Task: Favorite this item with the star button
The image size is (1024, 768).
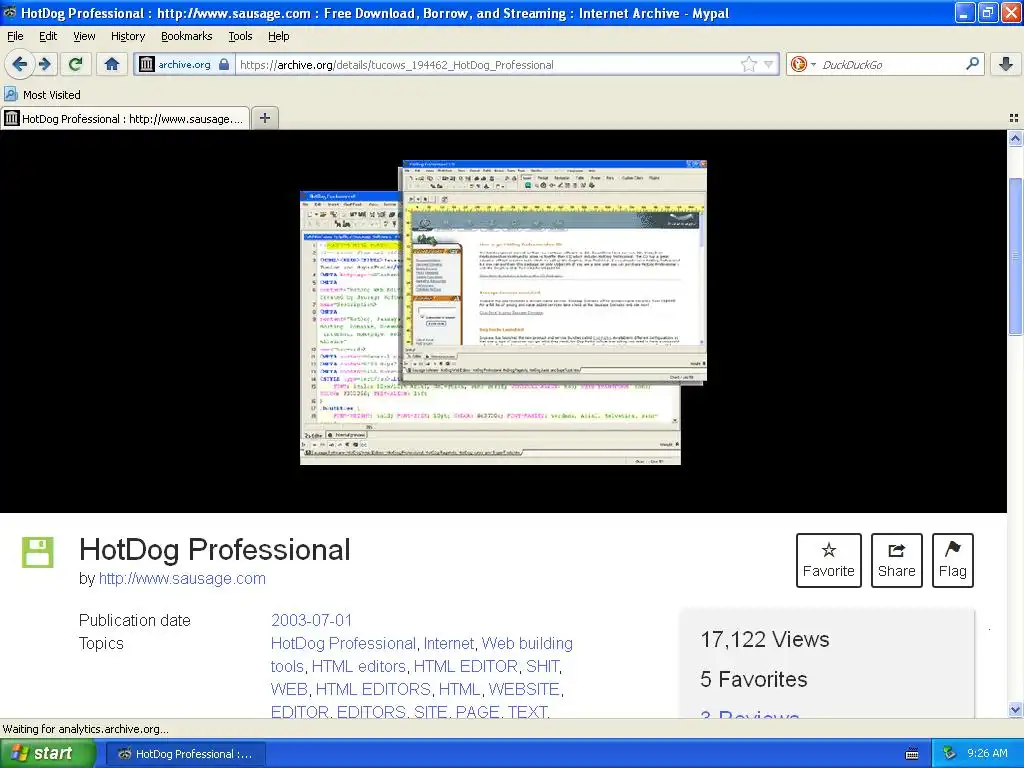Action: [828, 560]
